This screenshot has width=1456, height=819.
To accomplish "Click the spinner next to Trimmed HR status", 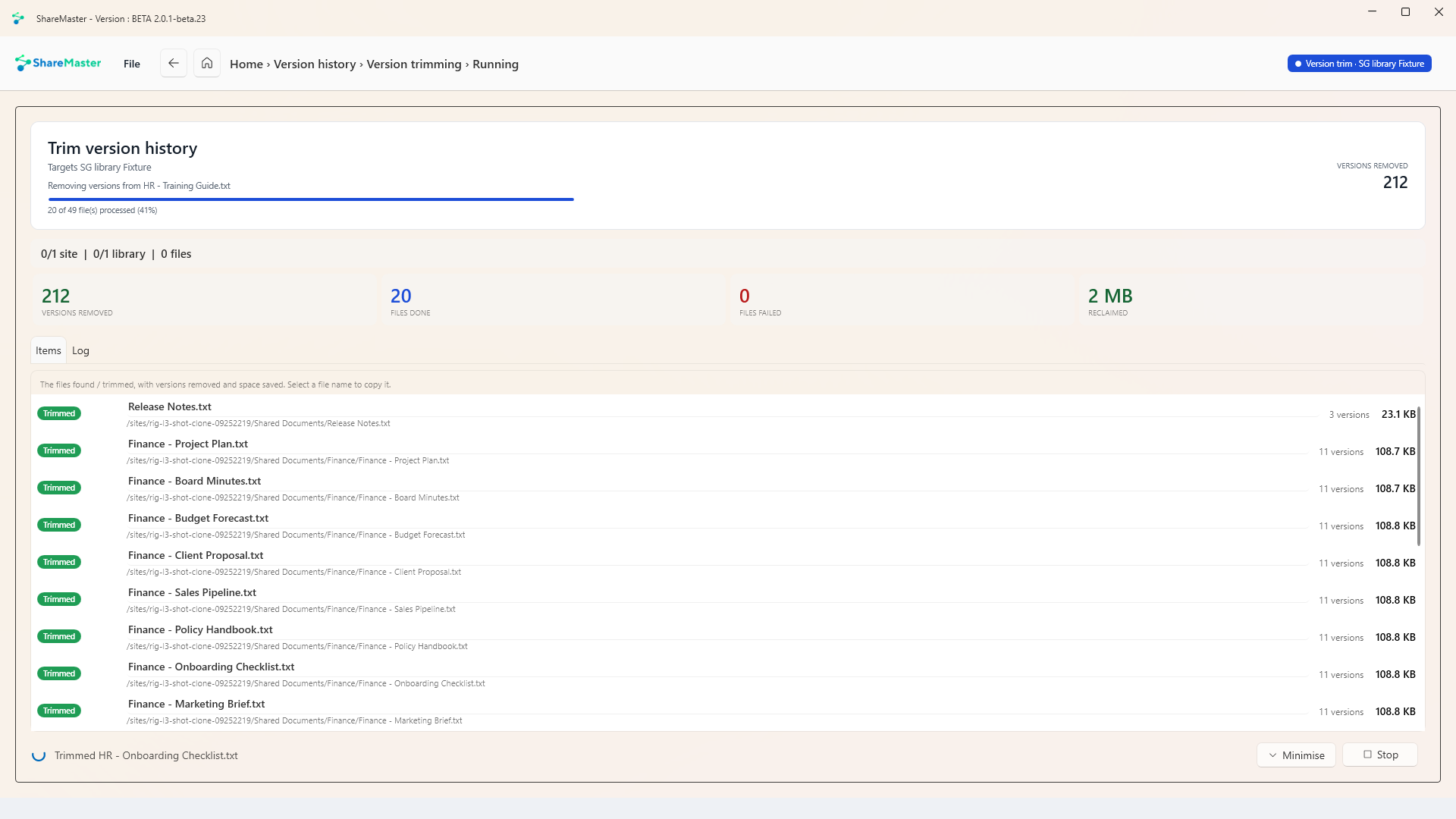I will pos(39,755).
